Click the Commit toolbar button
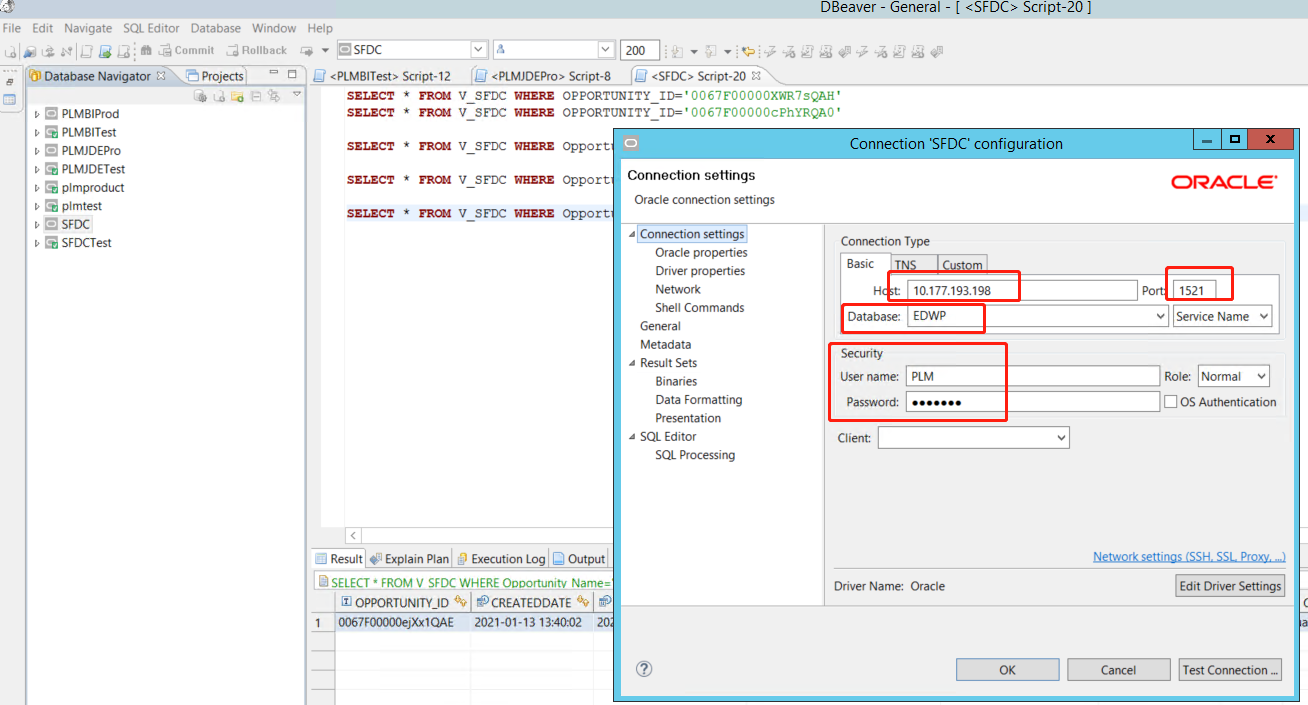The image size is (1308, 705). [186, 50]
